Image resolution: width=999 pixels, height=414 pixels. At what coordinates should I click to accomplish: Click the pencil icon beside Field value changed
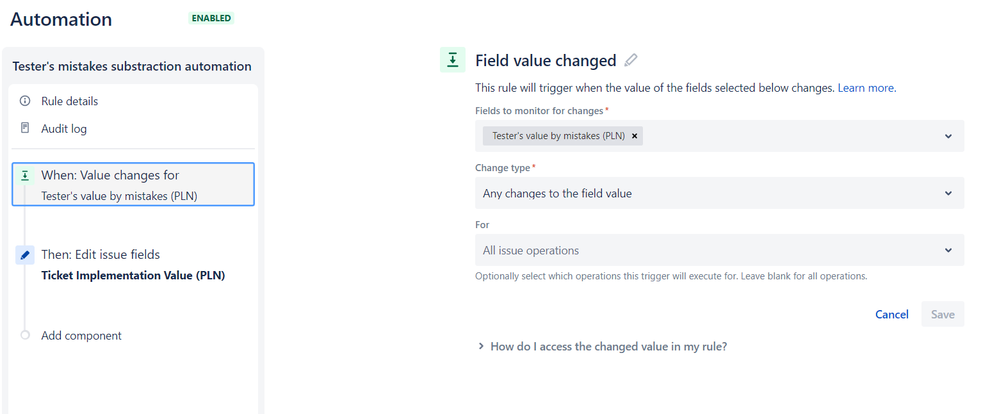click(631, 61)
